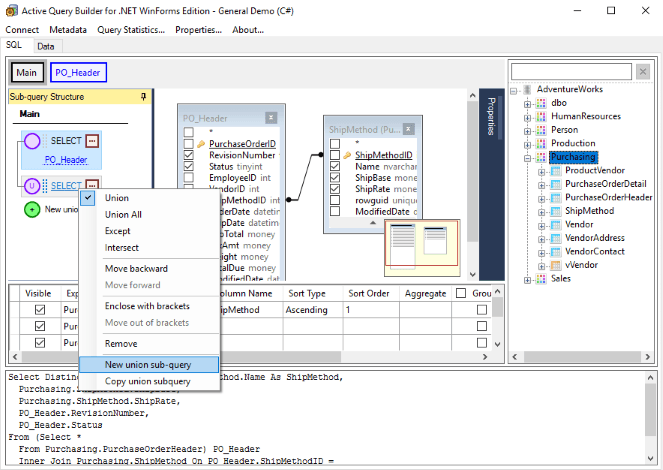This screenshot has width=663, height=470.
Task: Expand the ProductVendor table node
Action: (541, 171)
